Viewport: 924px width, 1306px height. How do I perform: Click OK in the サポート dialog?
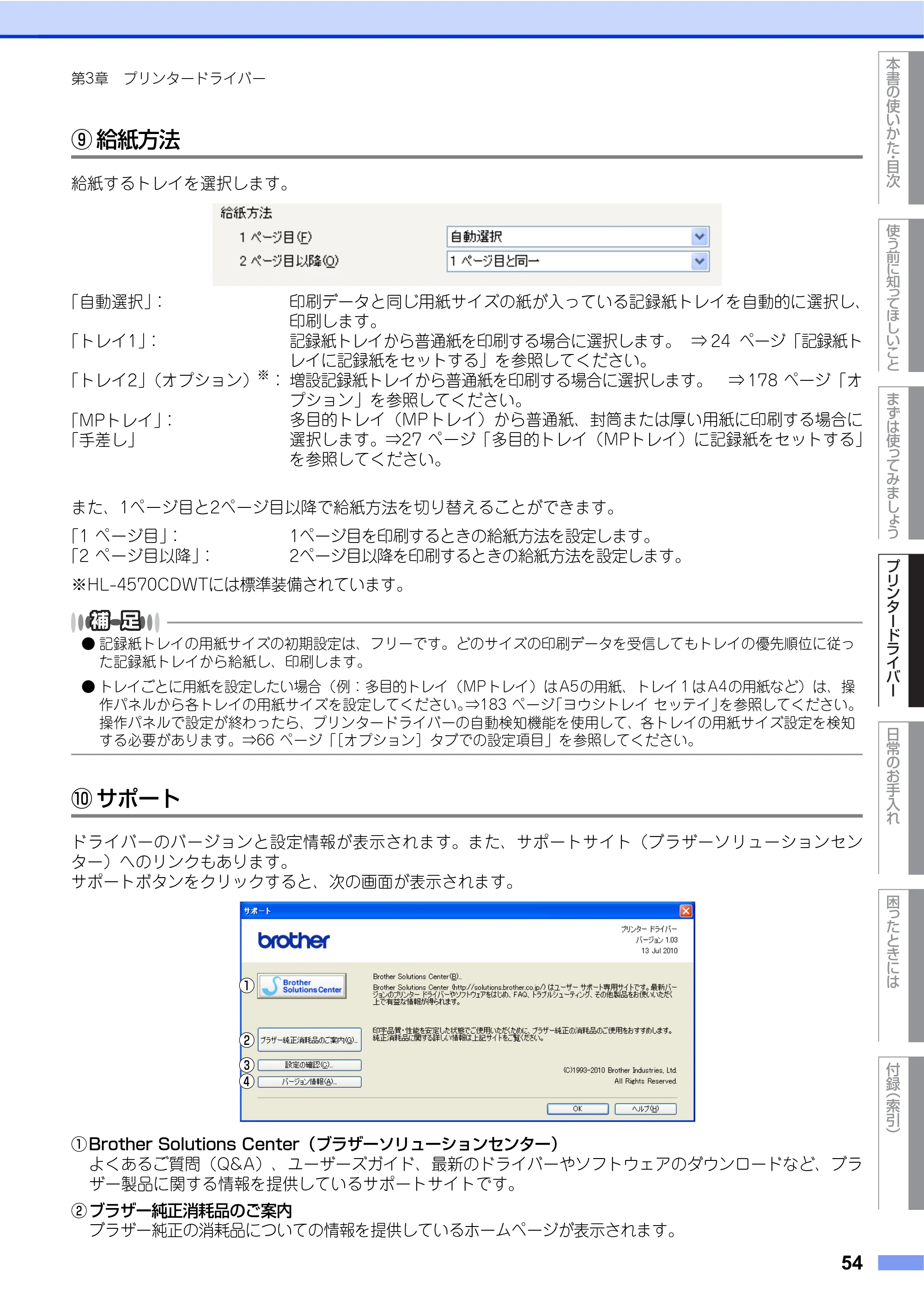click(577, 1109)
